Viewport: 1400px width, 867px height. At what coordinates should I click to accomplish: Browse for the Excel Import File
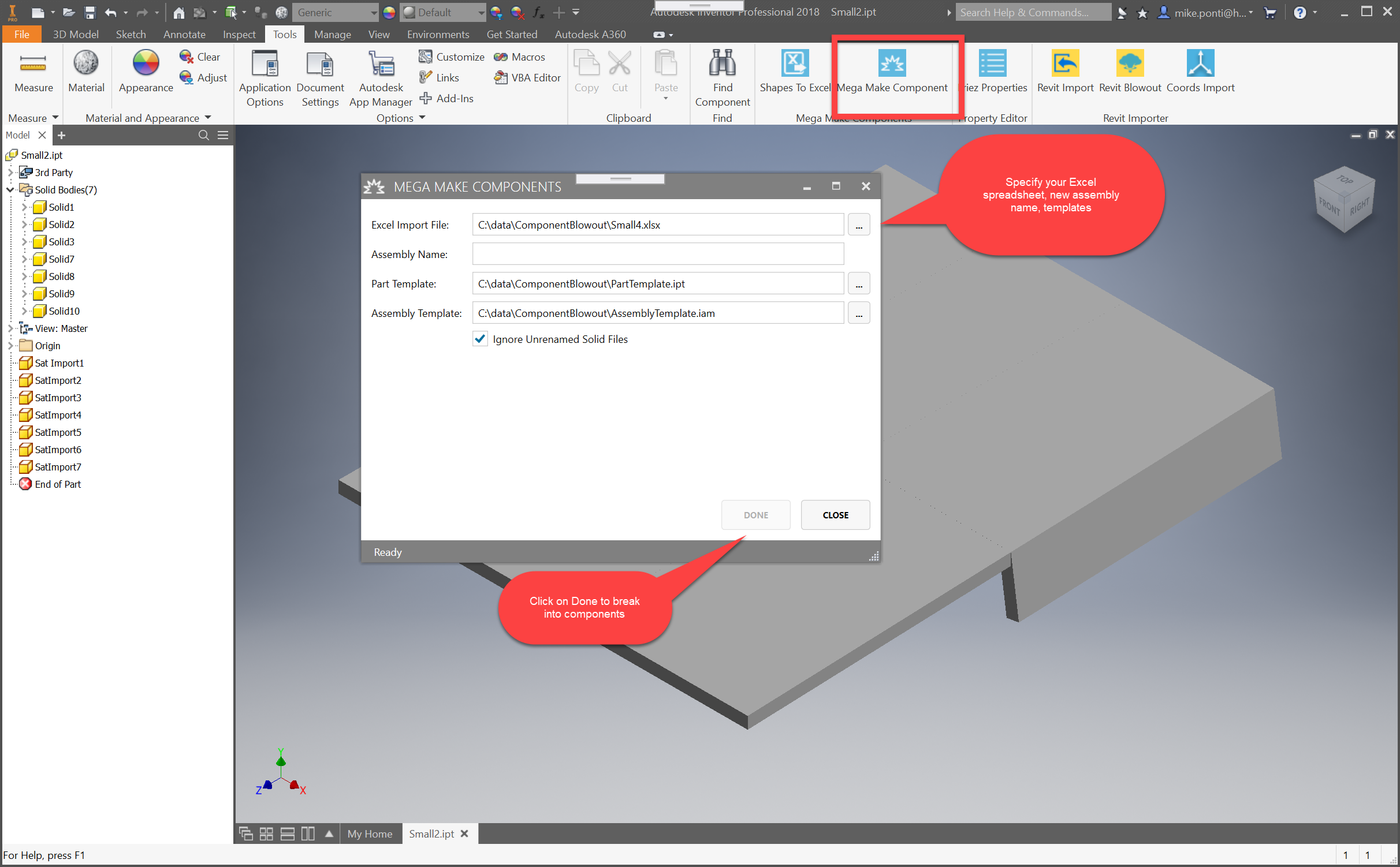858,225
